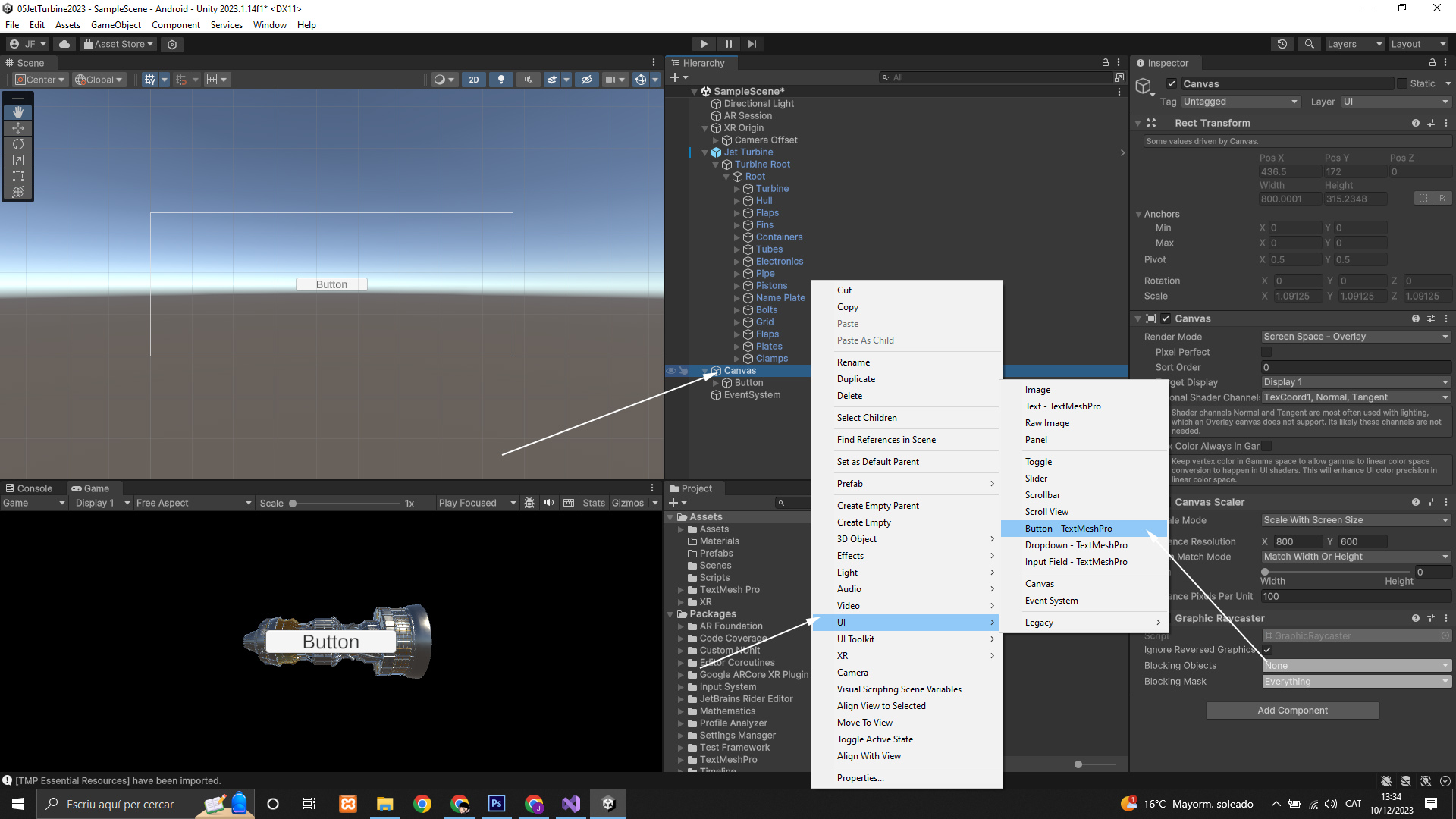Select the Rect transform tool

(18, 176)
